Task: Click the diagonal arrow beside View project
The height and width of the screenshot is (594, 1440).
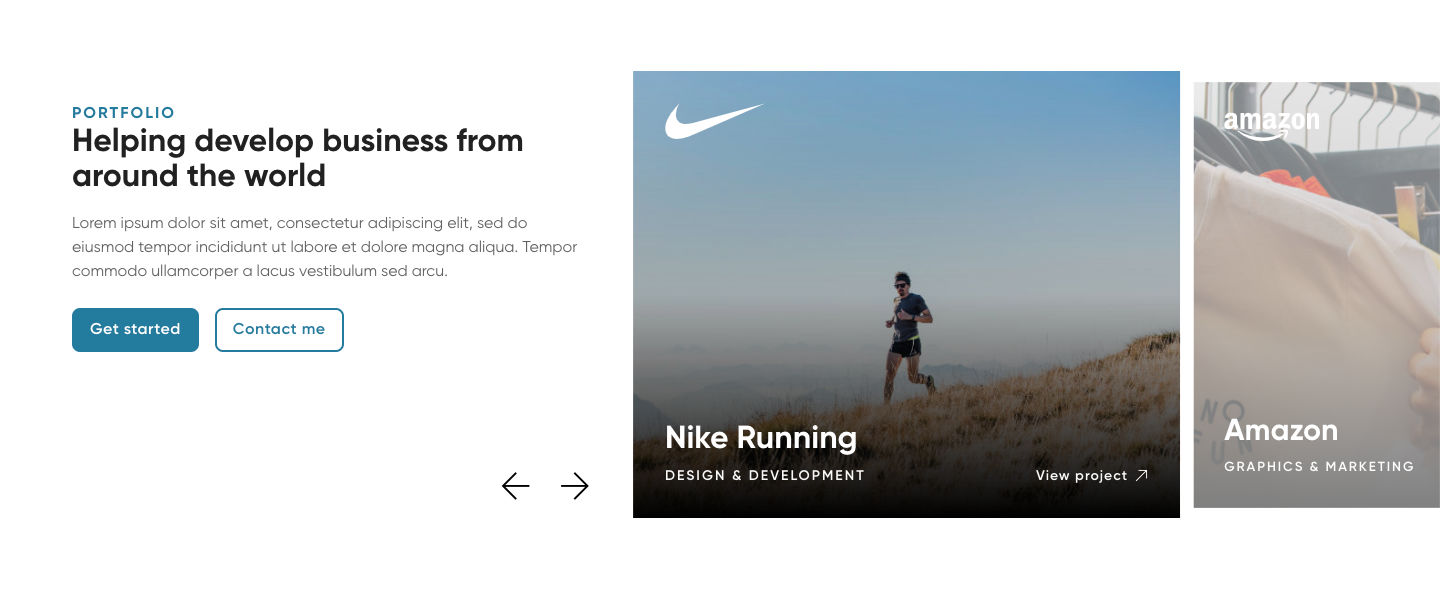Action: point(1142,476)
